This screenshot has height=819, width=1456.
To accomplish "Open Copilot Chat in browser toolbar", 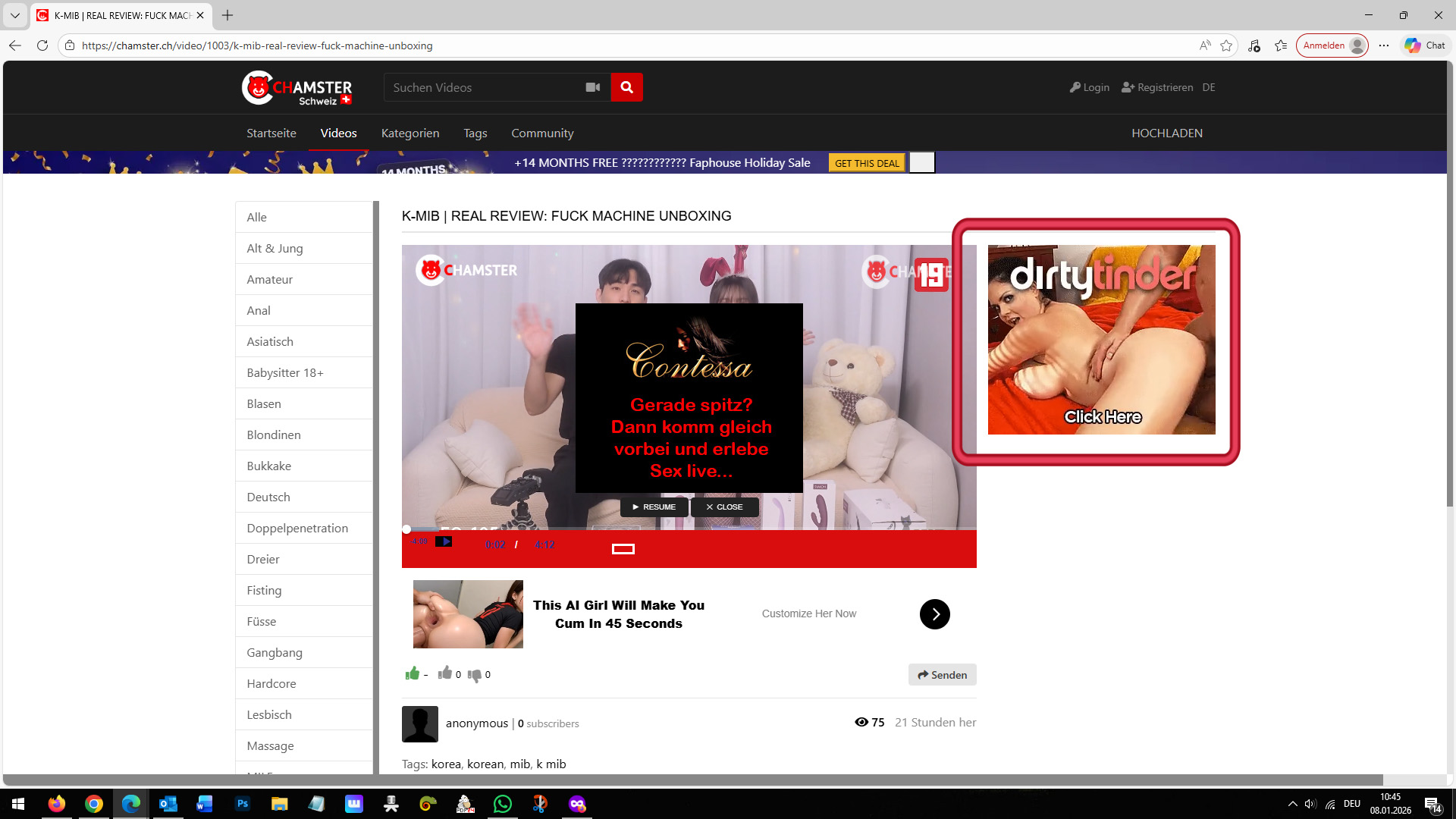I will click(x=1424, y=45).
